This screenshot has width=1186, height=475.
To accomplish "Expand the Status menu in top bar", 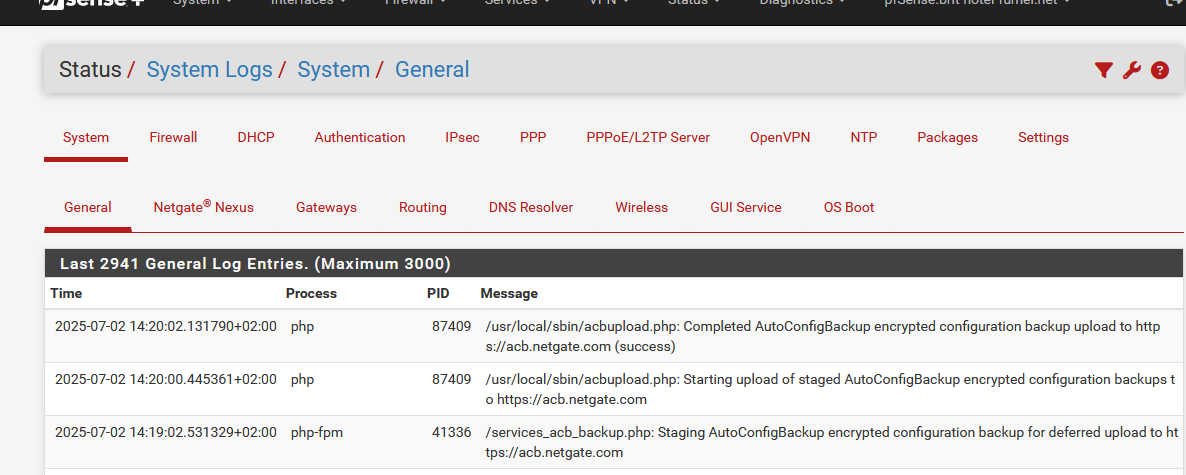I will click(x=693, y=3).
